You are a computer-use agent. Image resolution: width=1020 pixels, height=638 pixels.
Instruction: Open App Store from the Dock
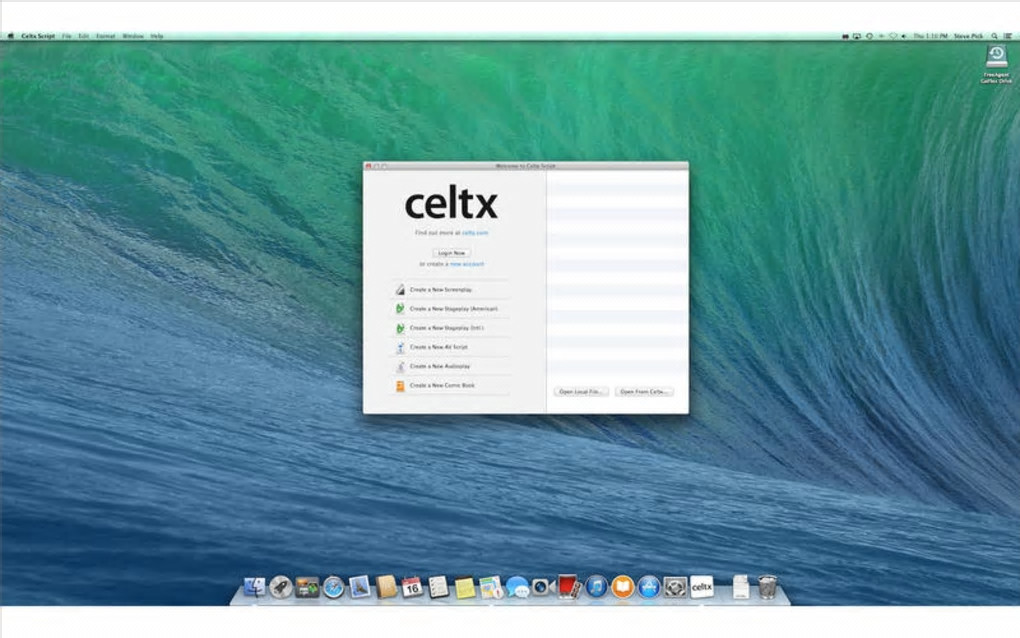pos(649,587)
